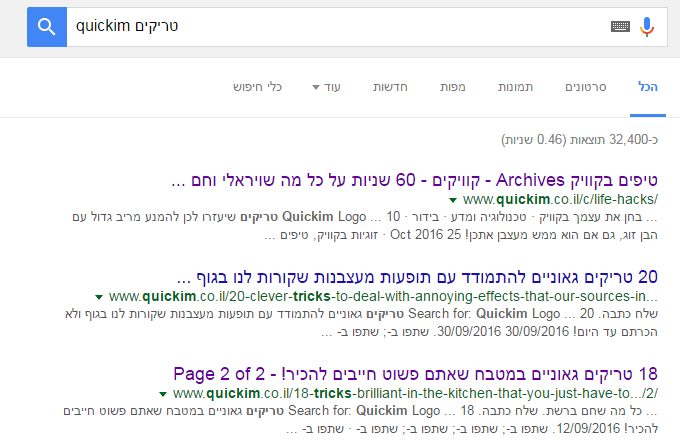
Task: Switch to the 'תמונות' tab
Action: coord(516,87)
